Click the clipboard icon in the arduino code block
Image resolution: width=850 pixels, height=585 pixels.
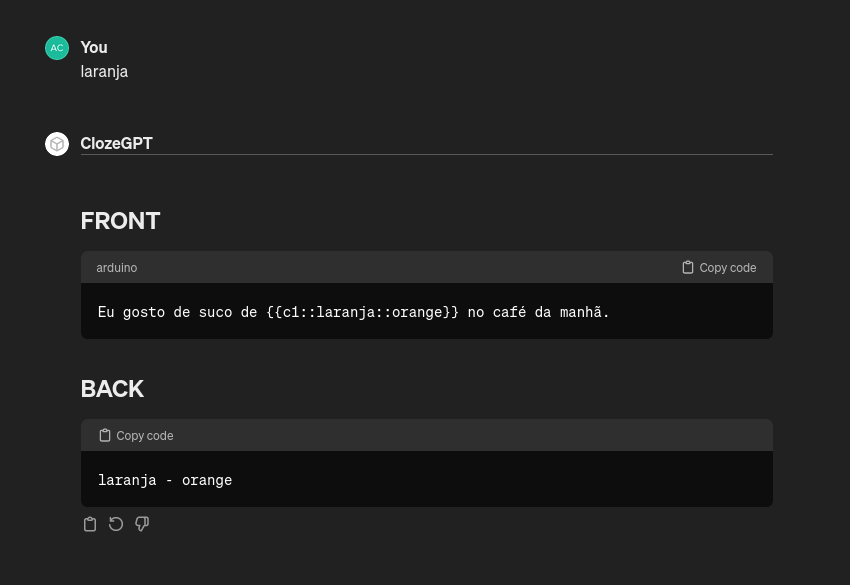pyautogui.click(x=687, y=267)
